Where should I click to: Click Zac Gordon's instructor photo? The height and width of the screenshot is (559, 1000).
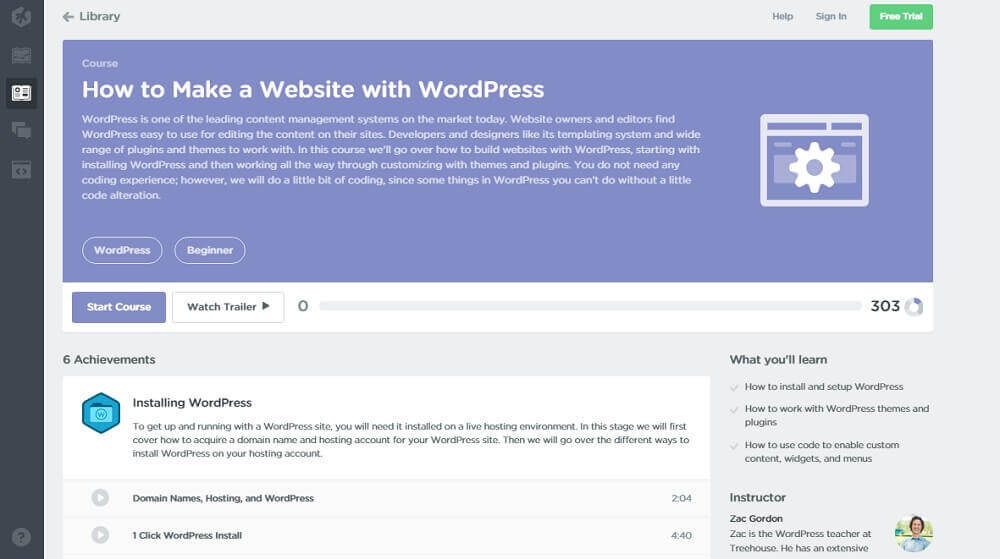coord(914,533)
